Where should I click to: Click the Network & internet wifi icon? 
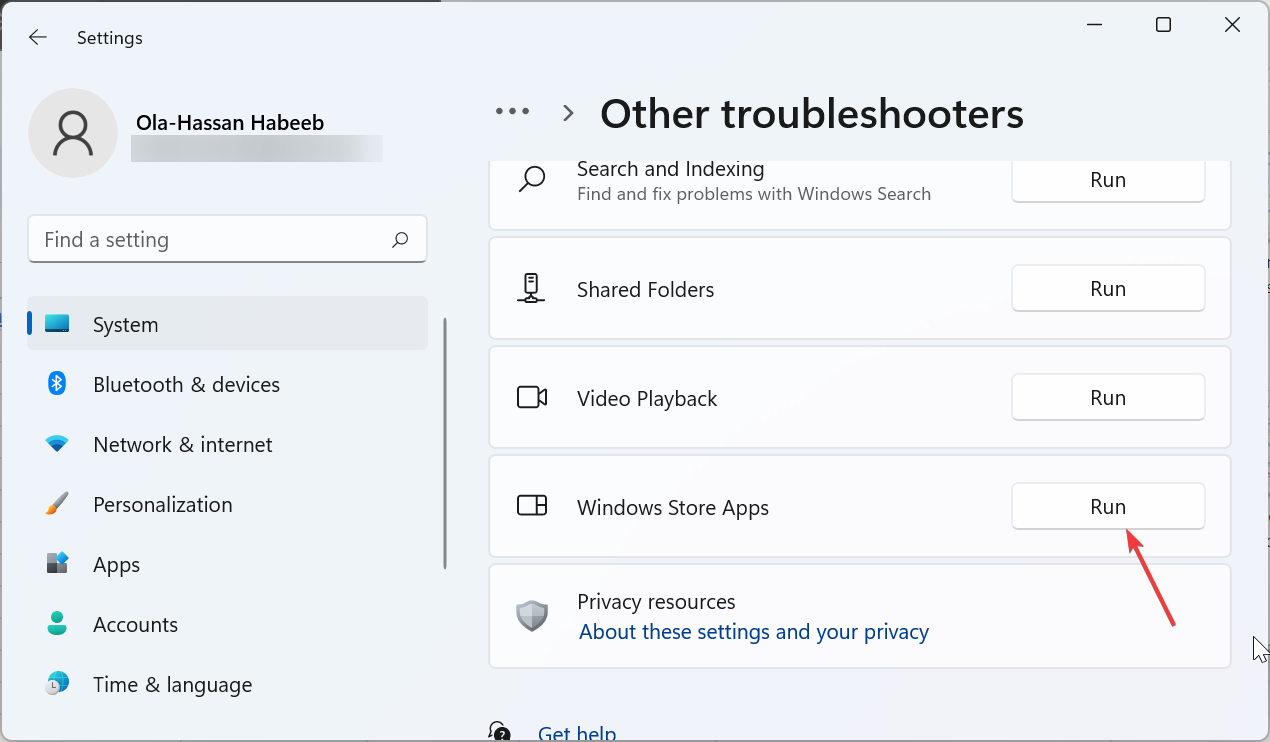click(x=57, y=444)
